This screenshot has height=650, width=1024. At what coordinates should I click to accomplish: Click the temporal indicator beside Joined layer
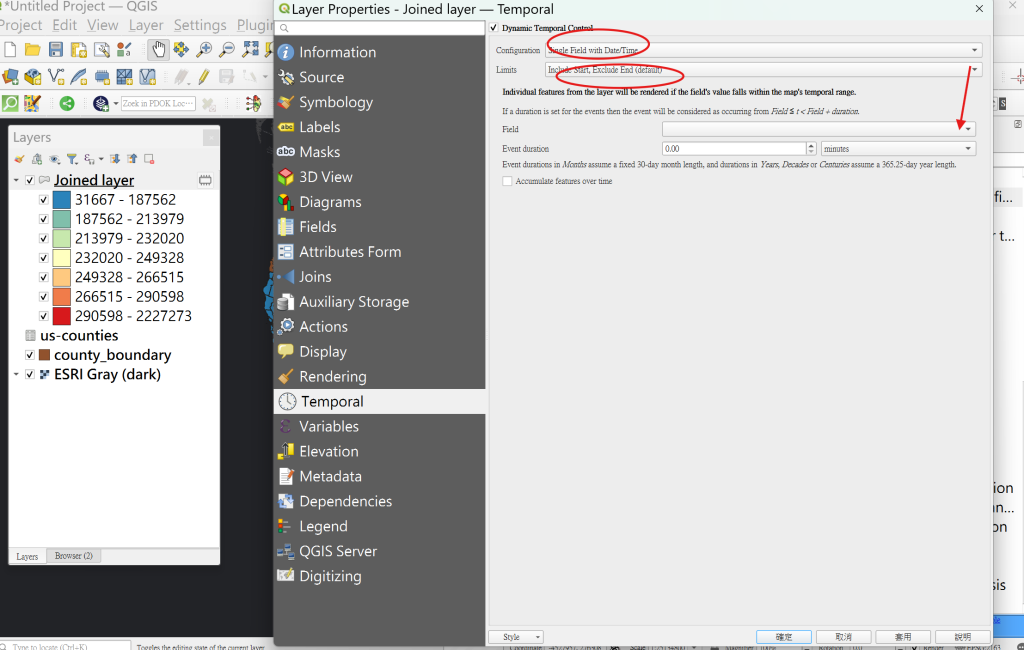click(x=205, y=180)
